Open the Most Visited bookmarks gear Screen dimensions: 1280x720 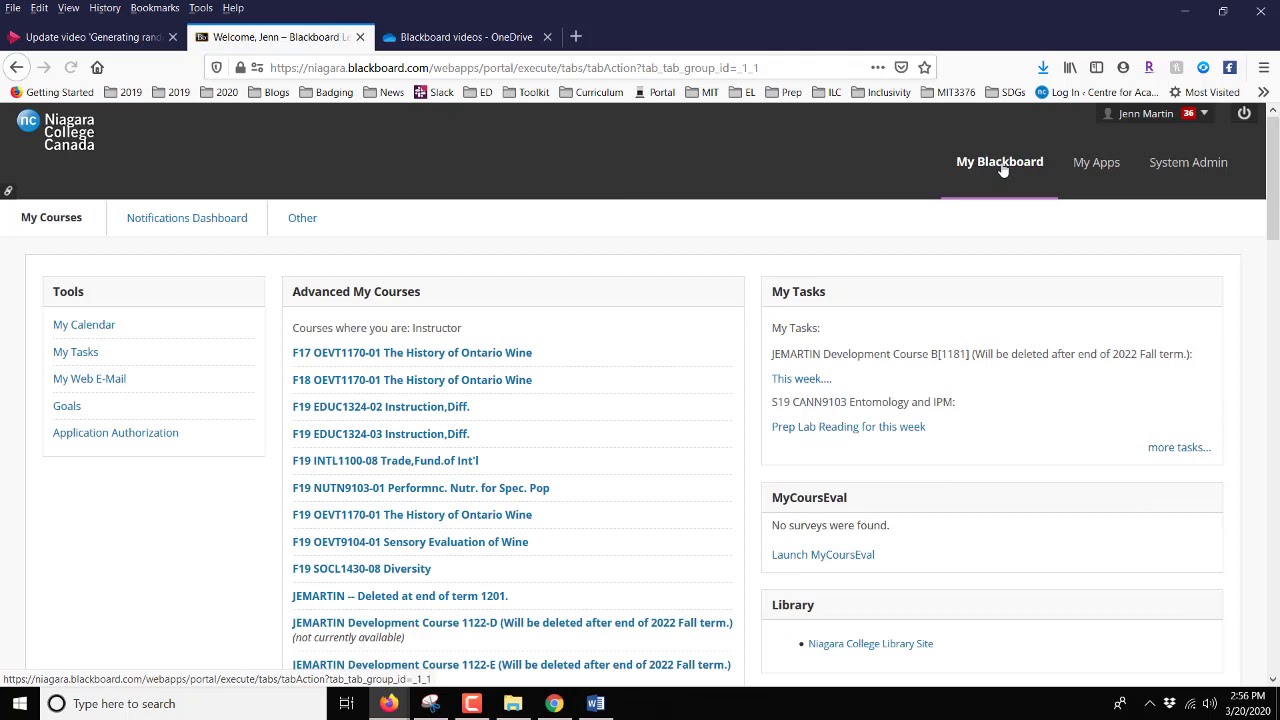pyautogui.click(x=1205, y=92)
